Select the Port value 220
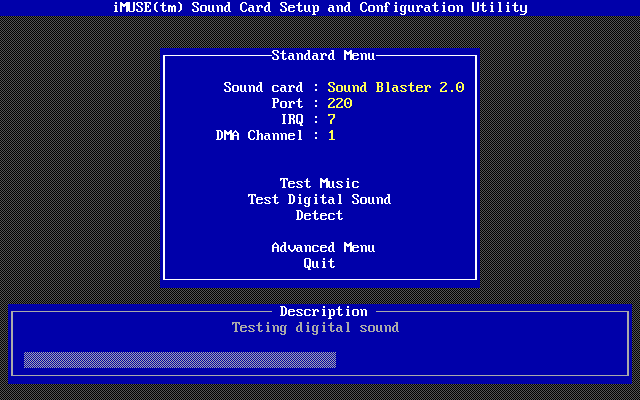Screen dimensions: 640x400 pos(339,104)
